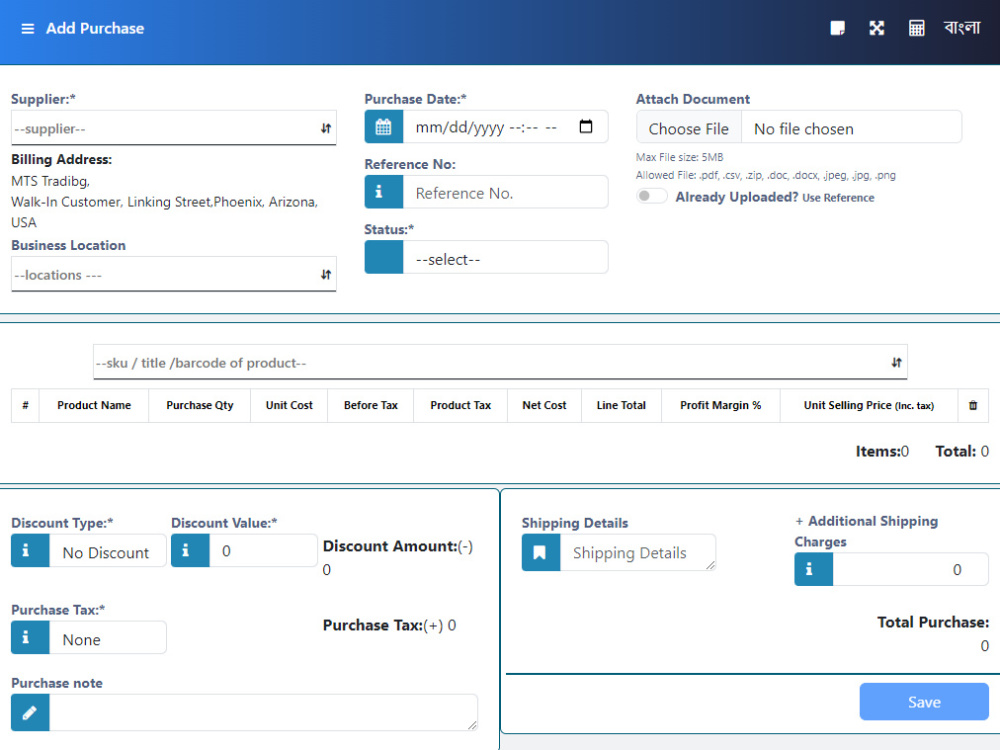
Task: Switch language to বাংলা
Action: pyautogui.click(x=962, y=28)
